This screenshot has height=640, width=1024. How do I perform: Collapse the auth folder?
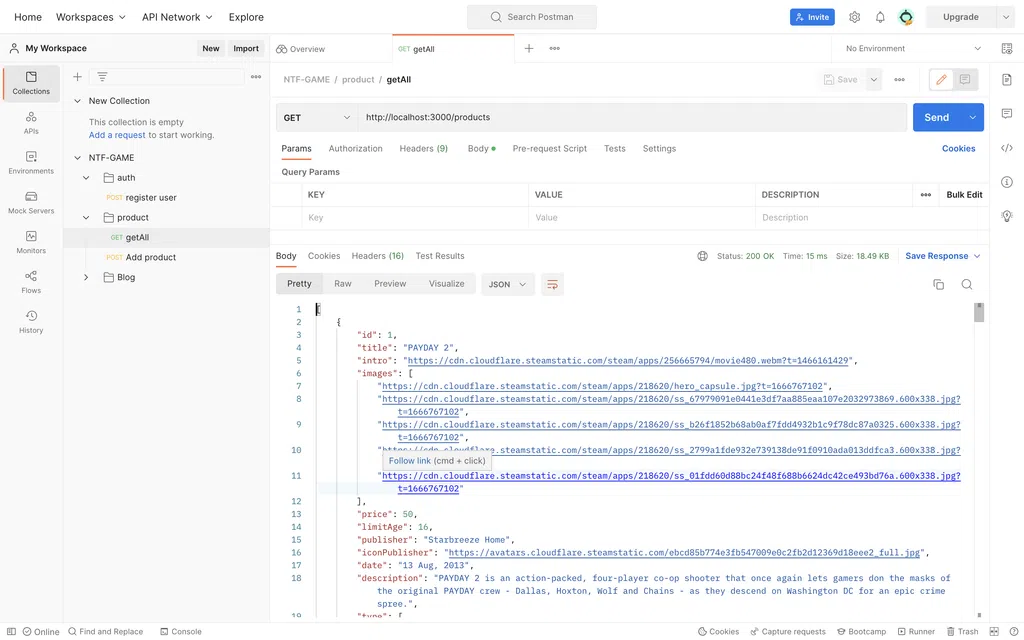tap(86, 178)
